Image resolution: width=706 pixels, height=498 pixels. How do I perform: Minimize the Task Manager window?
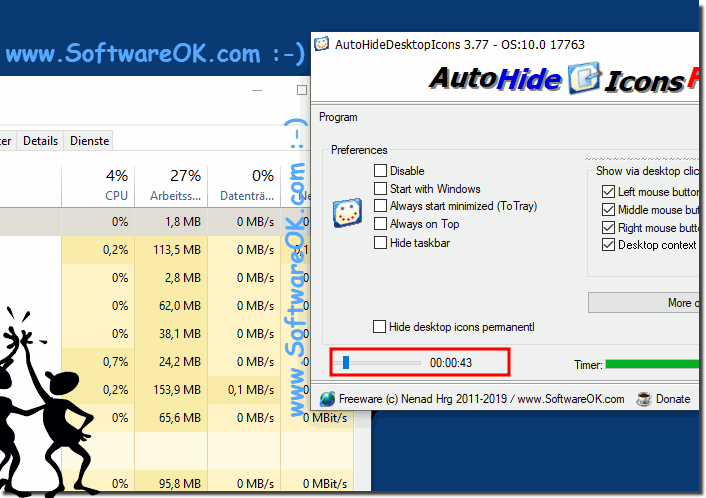point(257,90)
